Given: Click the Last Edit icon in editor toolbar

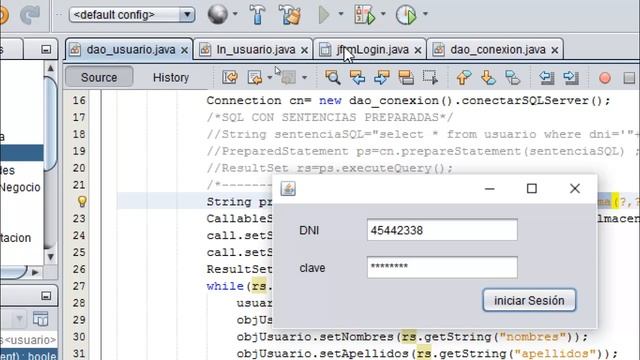Looking at the screenshot, I should click(x=230, y=77).
